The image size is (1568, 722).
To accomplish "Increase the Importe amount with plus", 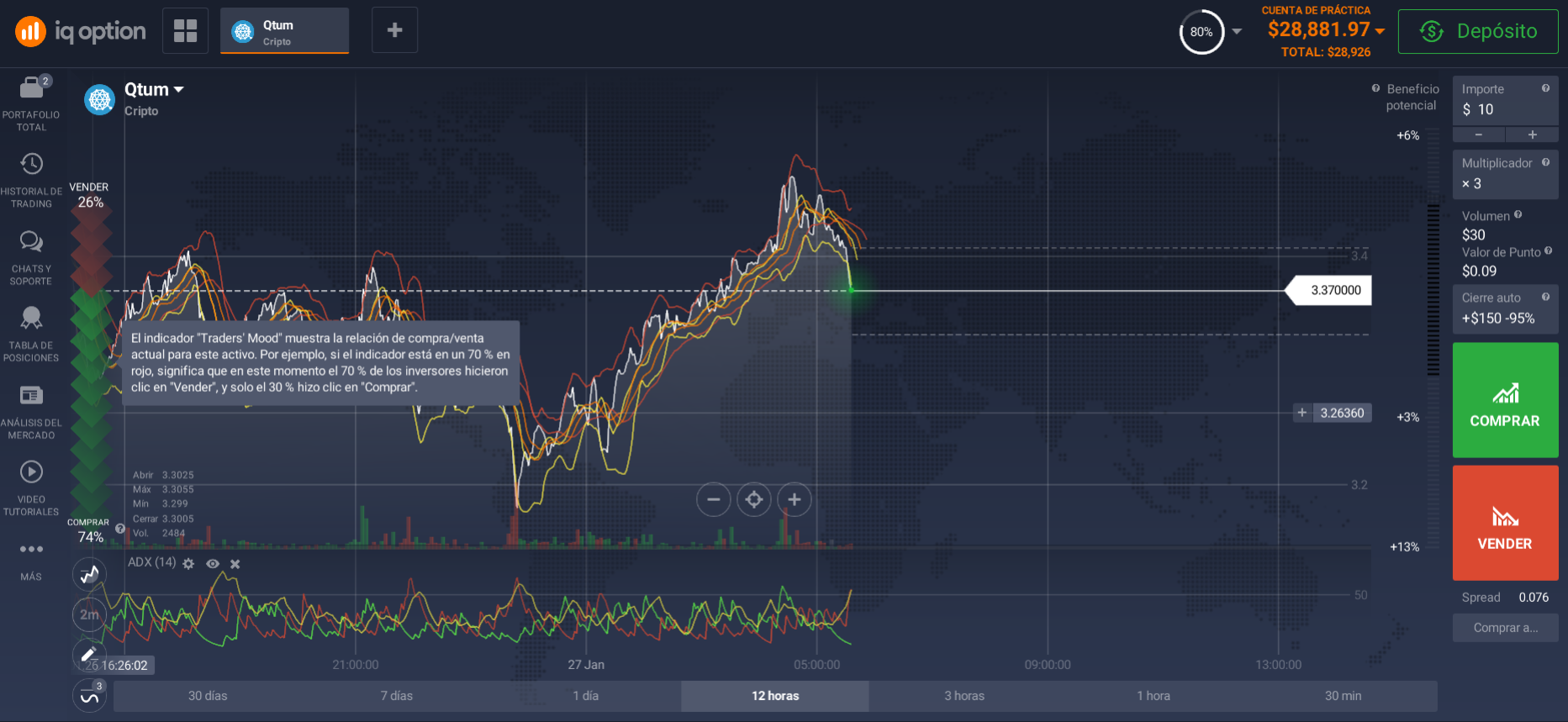I will tap(1532, 134).
